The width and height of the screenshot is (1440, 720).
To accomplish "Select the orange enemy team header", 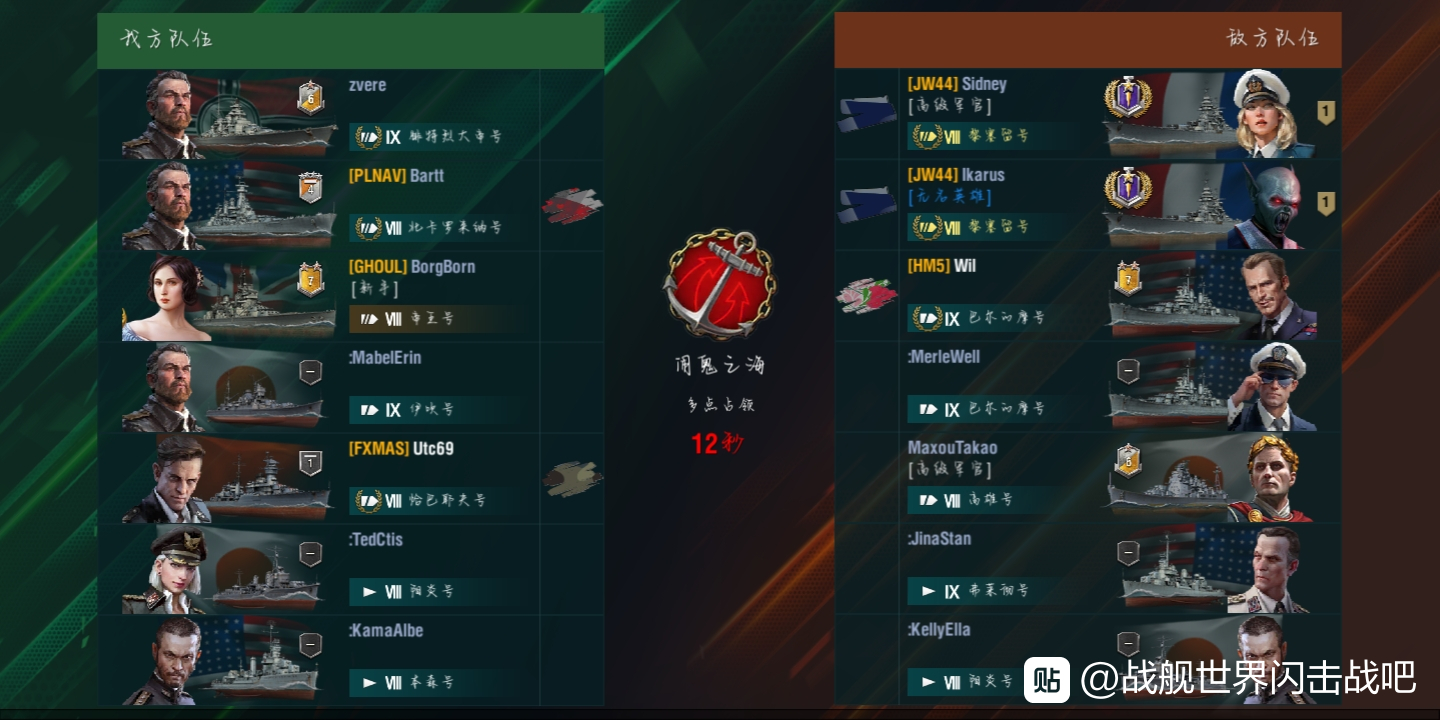I will pos(1088,40).
